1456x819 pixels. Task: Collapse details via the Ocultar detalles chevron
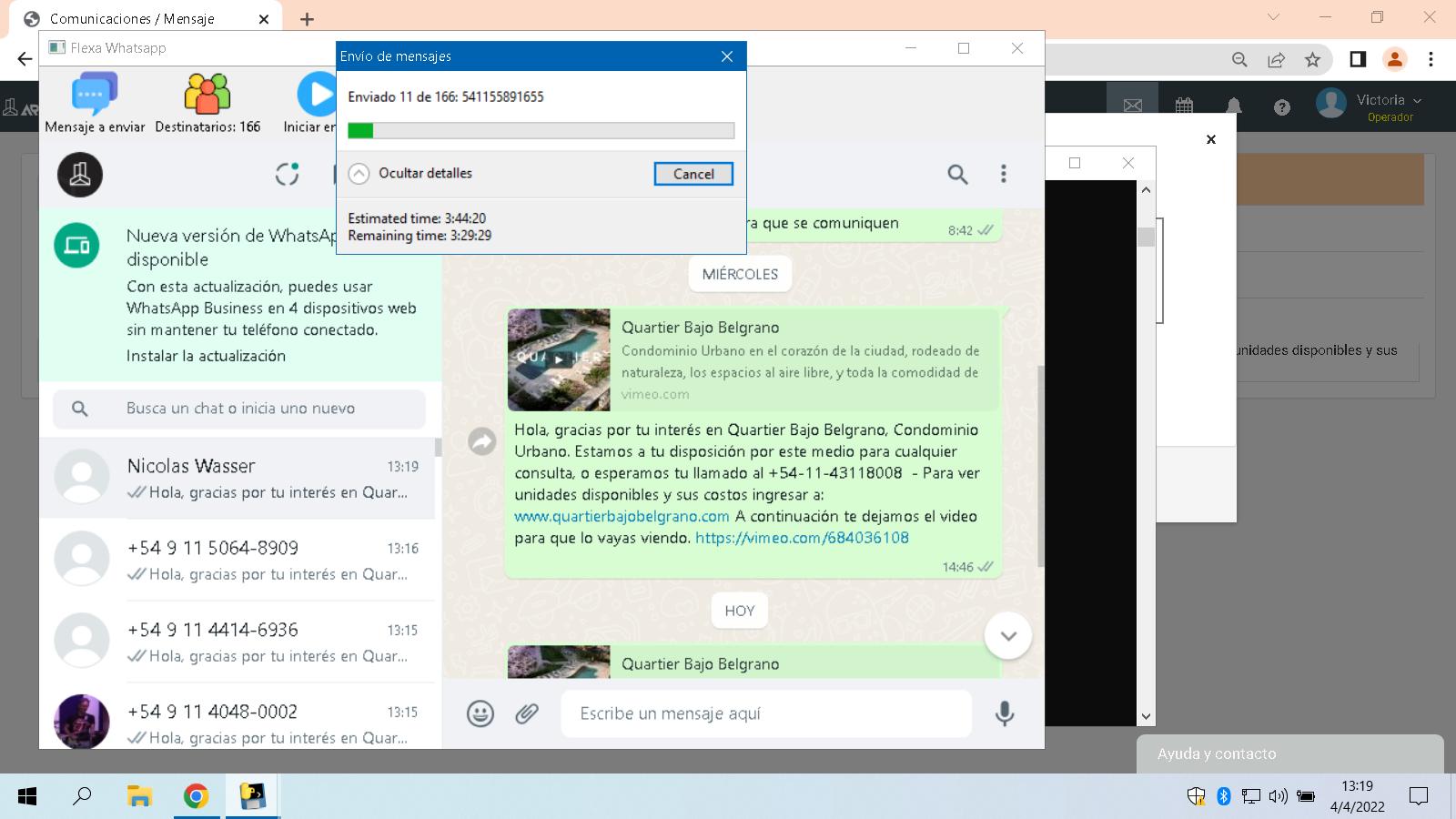[359, 173]
